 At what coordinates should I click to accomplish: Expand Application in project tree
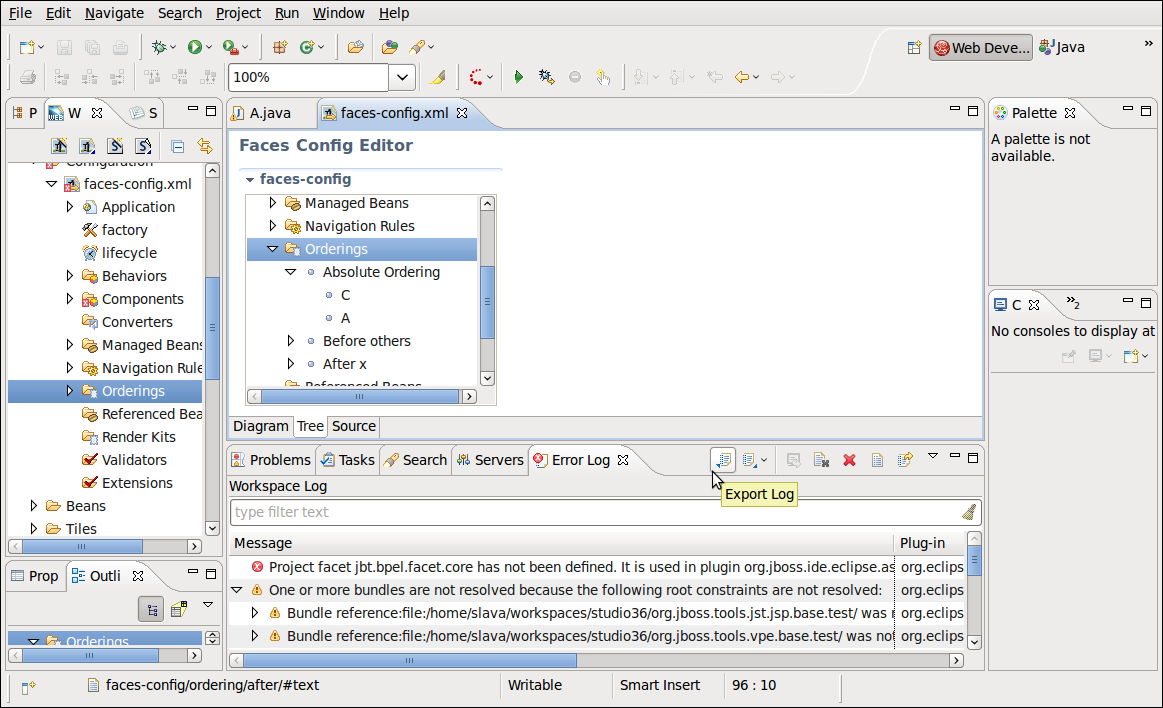tap(70, 206)
